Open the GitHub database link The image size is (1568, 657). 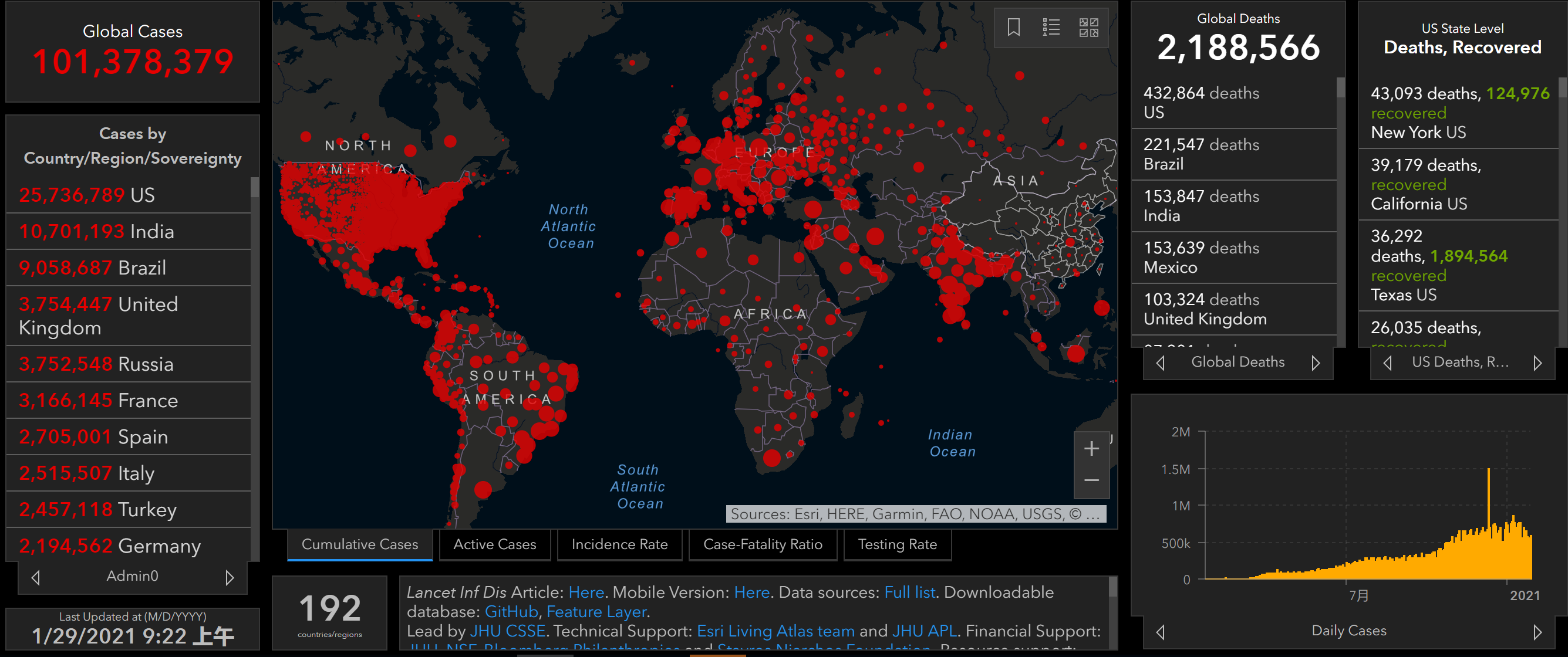511,612
